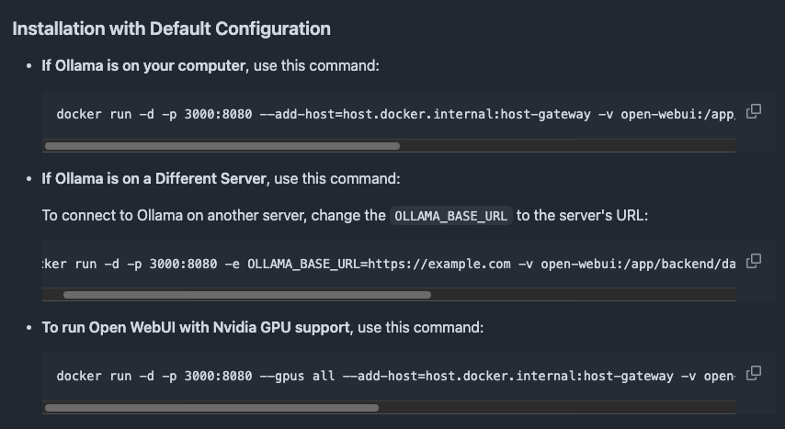Copy the Nvidia GPU support docker command
This screenshot has height=429, width=785.
point(753,373)
